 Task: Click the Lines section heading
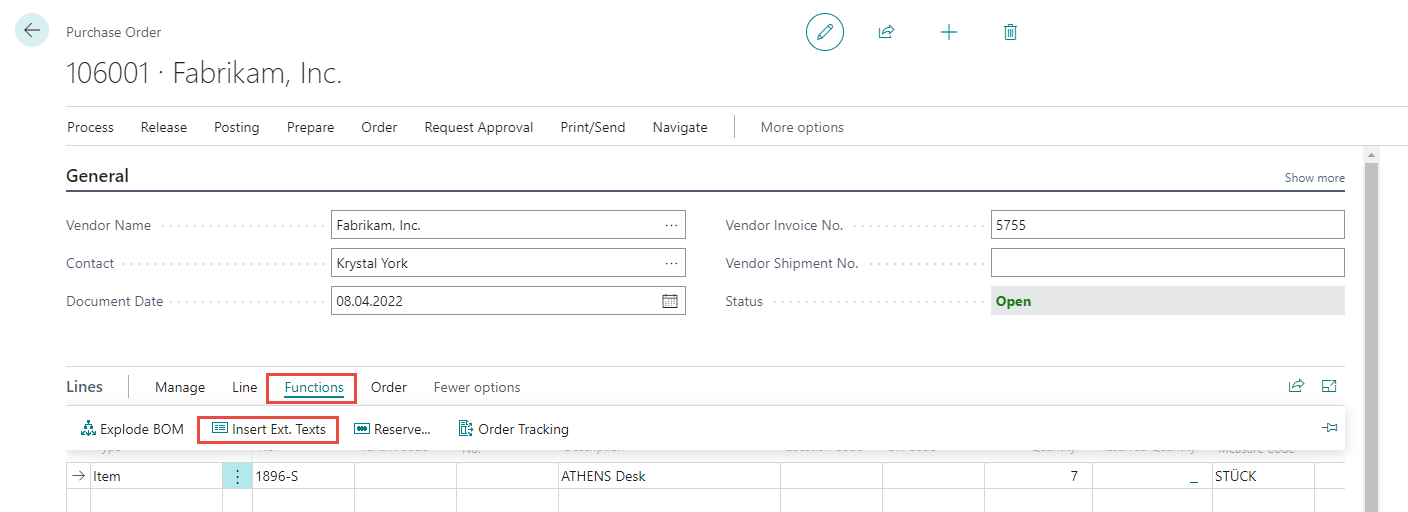pyautogui.click(x=84, y=387)
